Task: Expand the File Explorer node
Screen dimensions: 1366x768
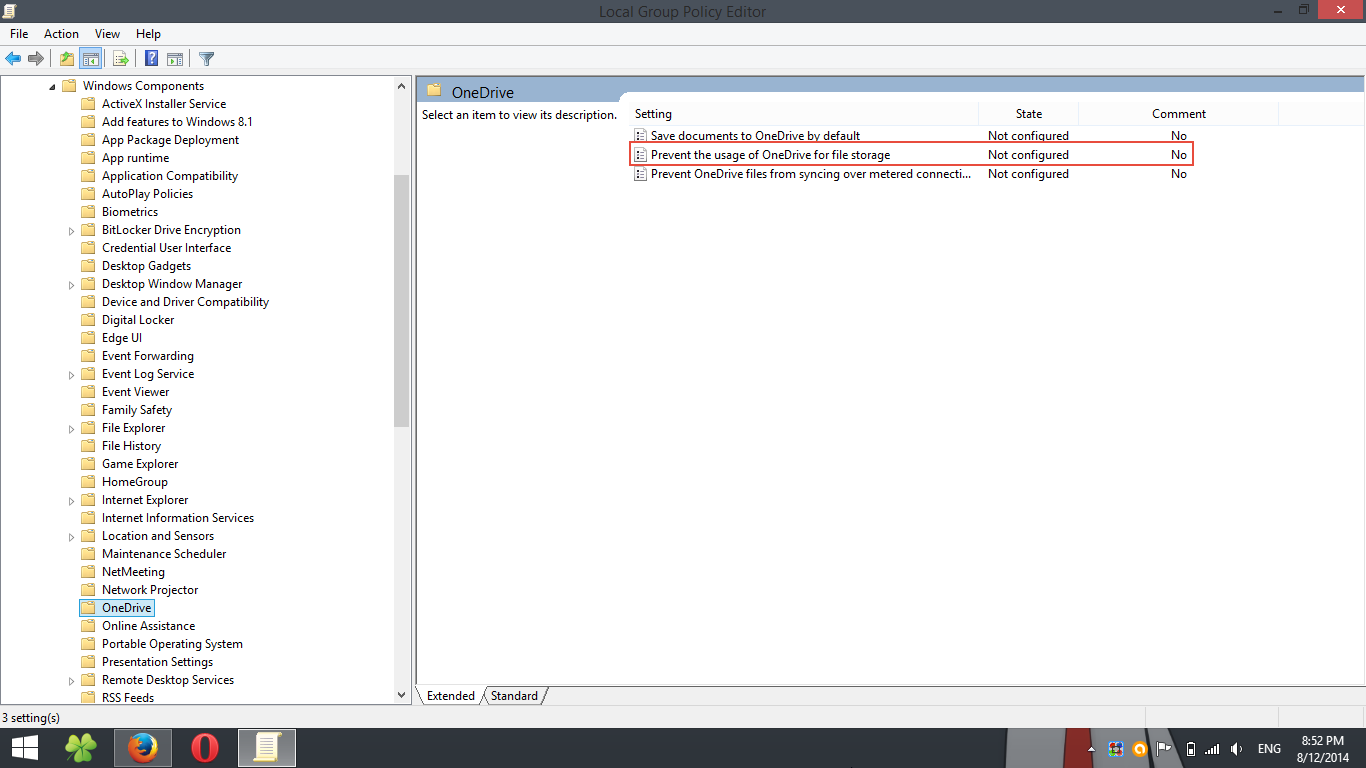Action: [71, 429]
